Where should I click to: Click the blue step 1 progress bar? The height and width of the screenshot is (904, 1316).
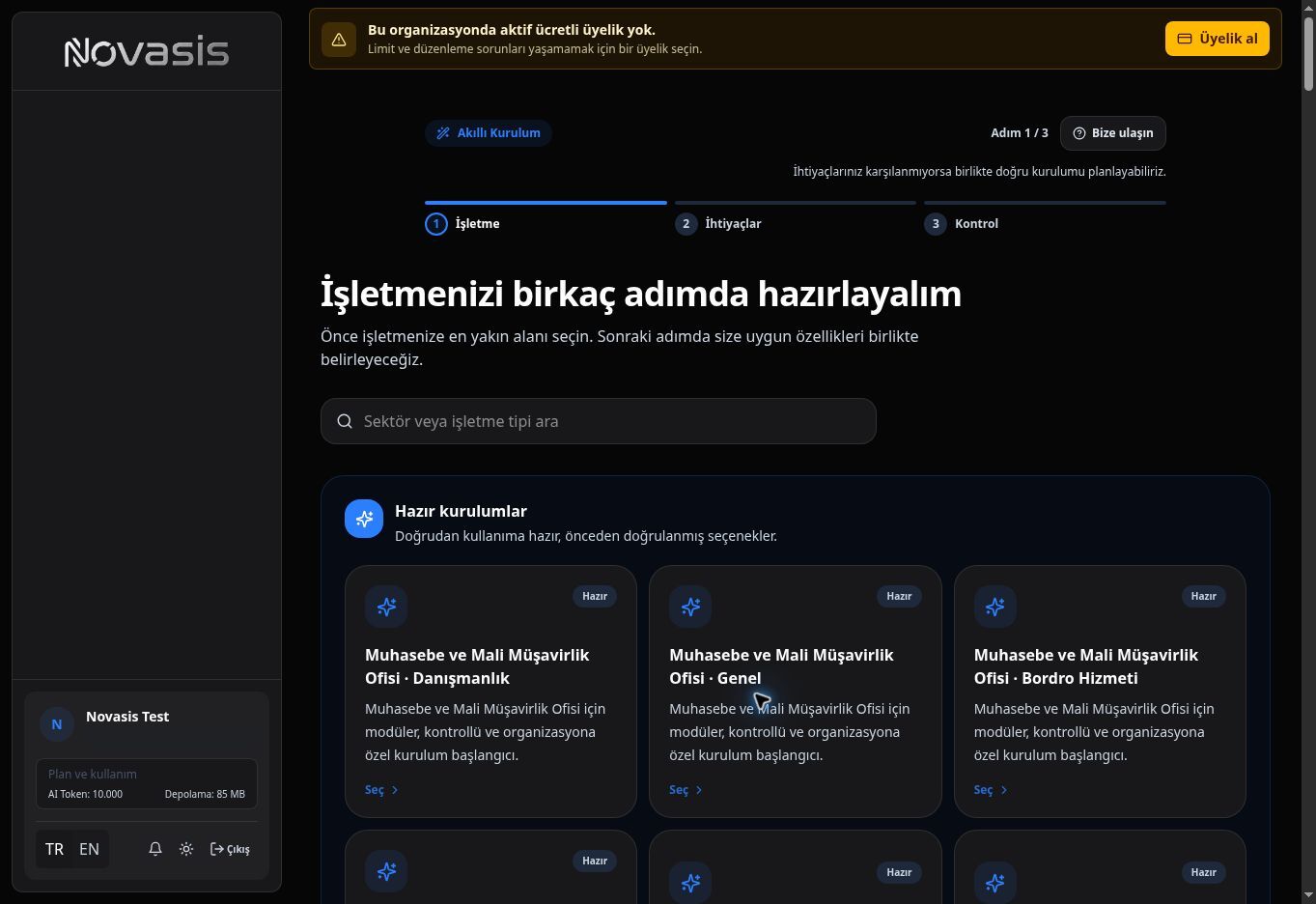546,203
